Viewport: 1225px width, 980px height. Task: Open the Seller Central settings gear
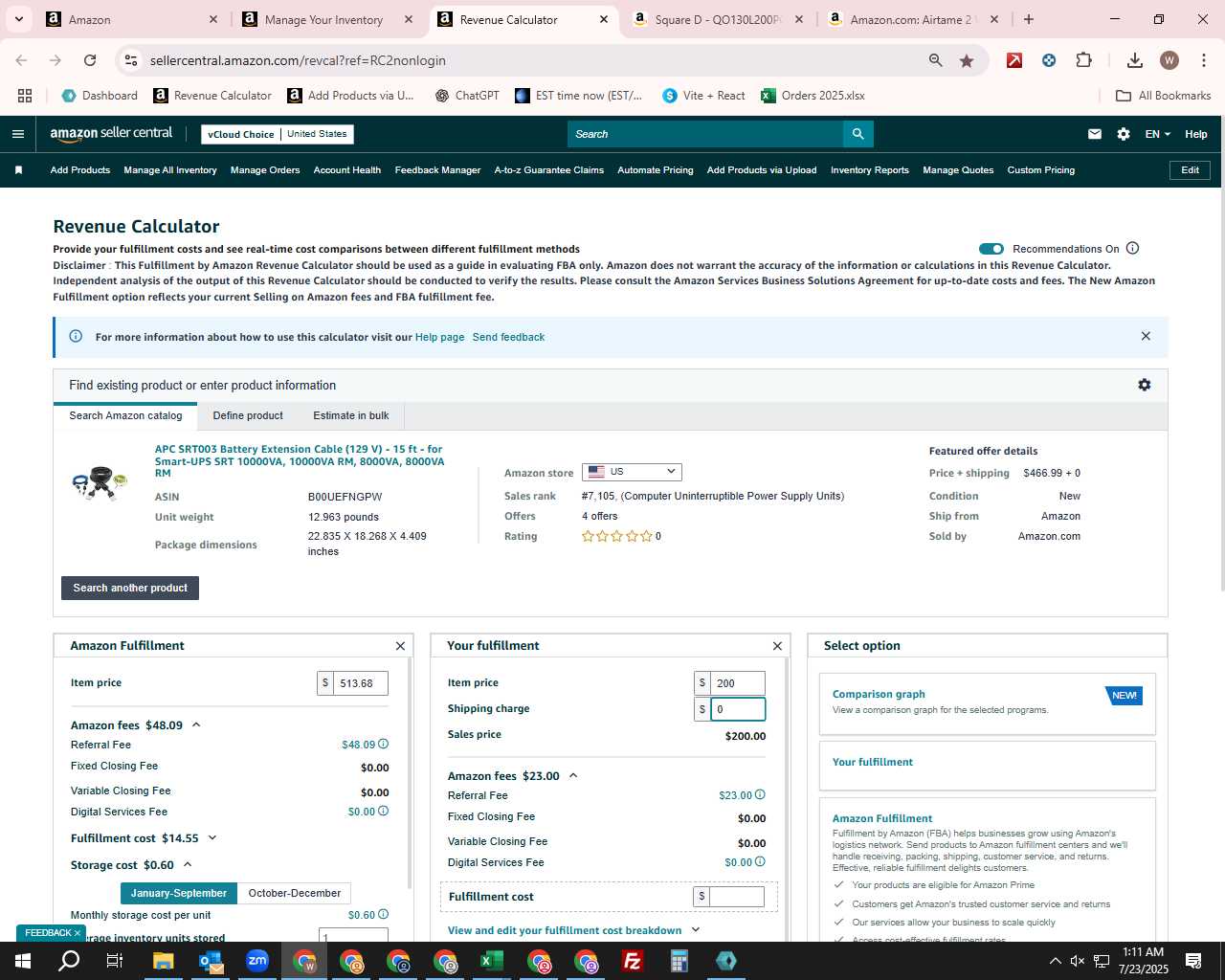[1124, 134]
